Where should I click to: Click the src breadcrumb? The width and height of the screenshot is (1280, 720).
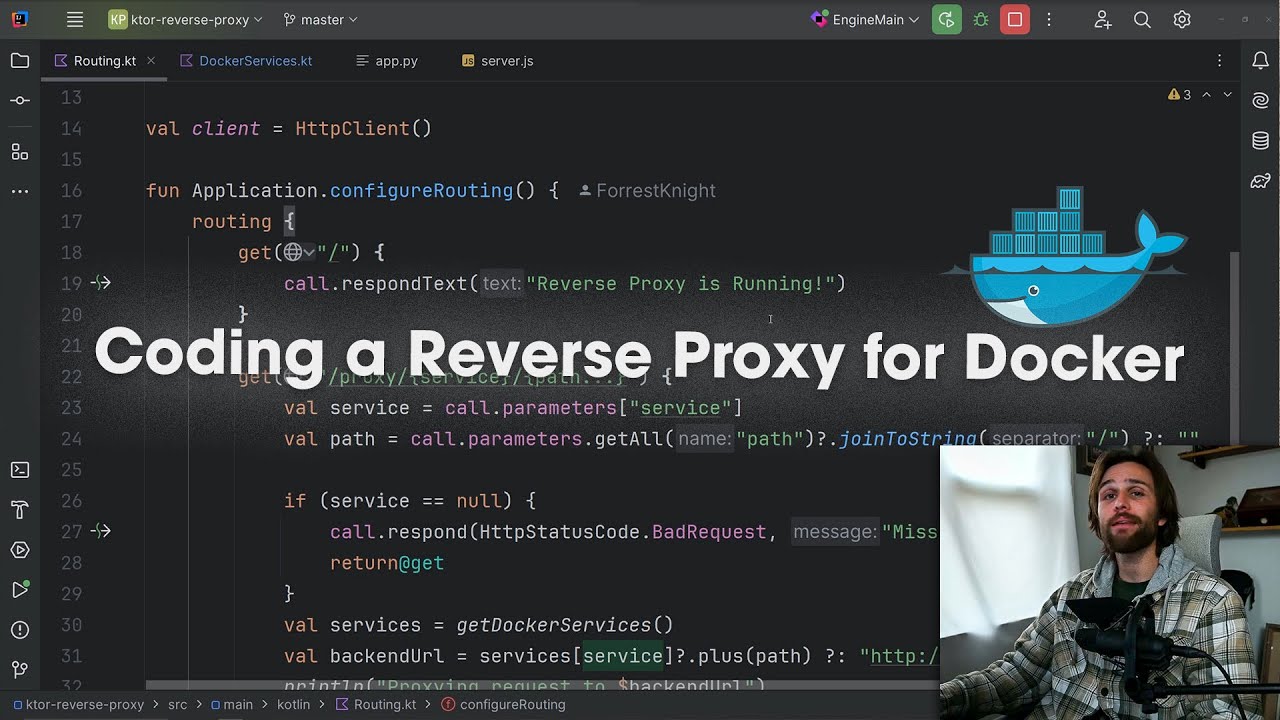click(177, 705)
